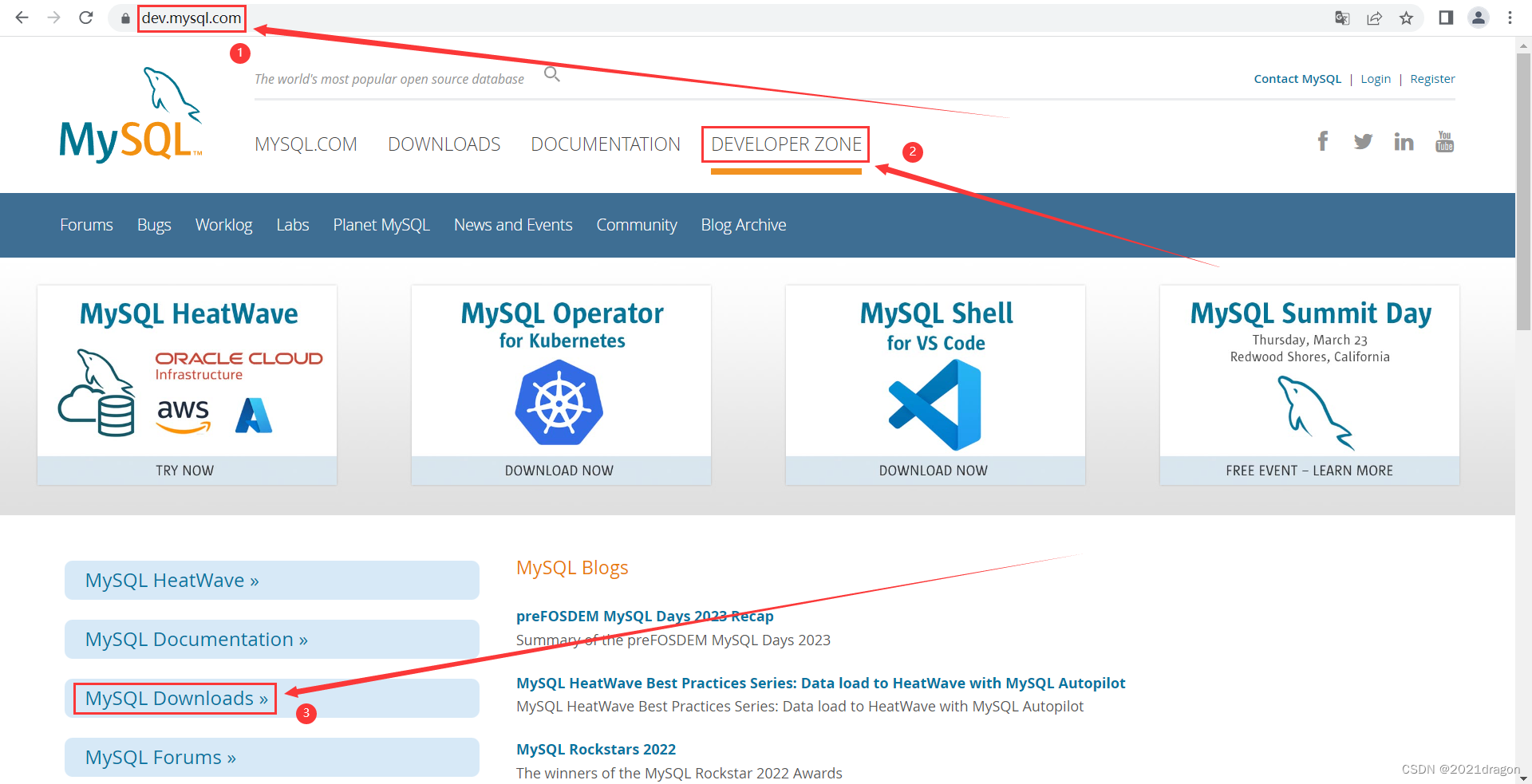Click the MySQL HeatWave card title

(188, 314)
